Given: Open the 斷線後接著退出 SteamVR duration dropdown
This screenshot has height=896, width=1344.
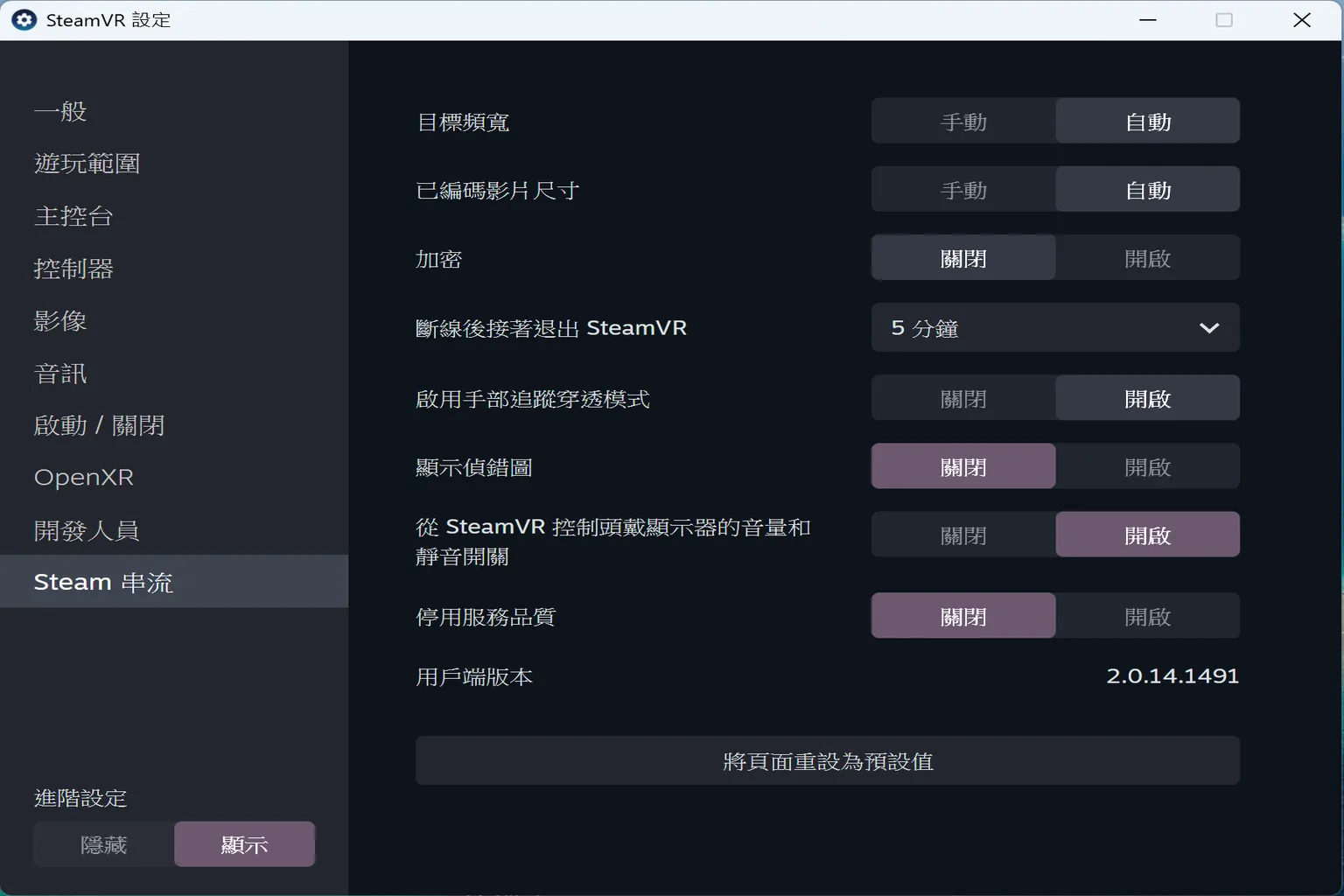Looking at the screenshot, I should (x=1054, y=327).
